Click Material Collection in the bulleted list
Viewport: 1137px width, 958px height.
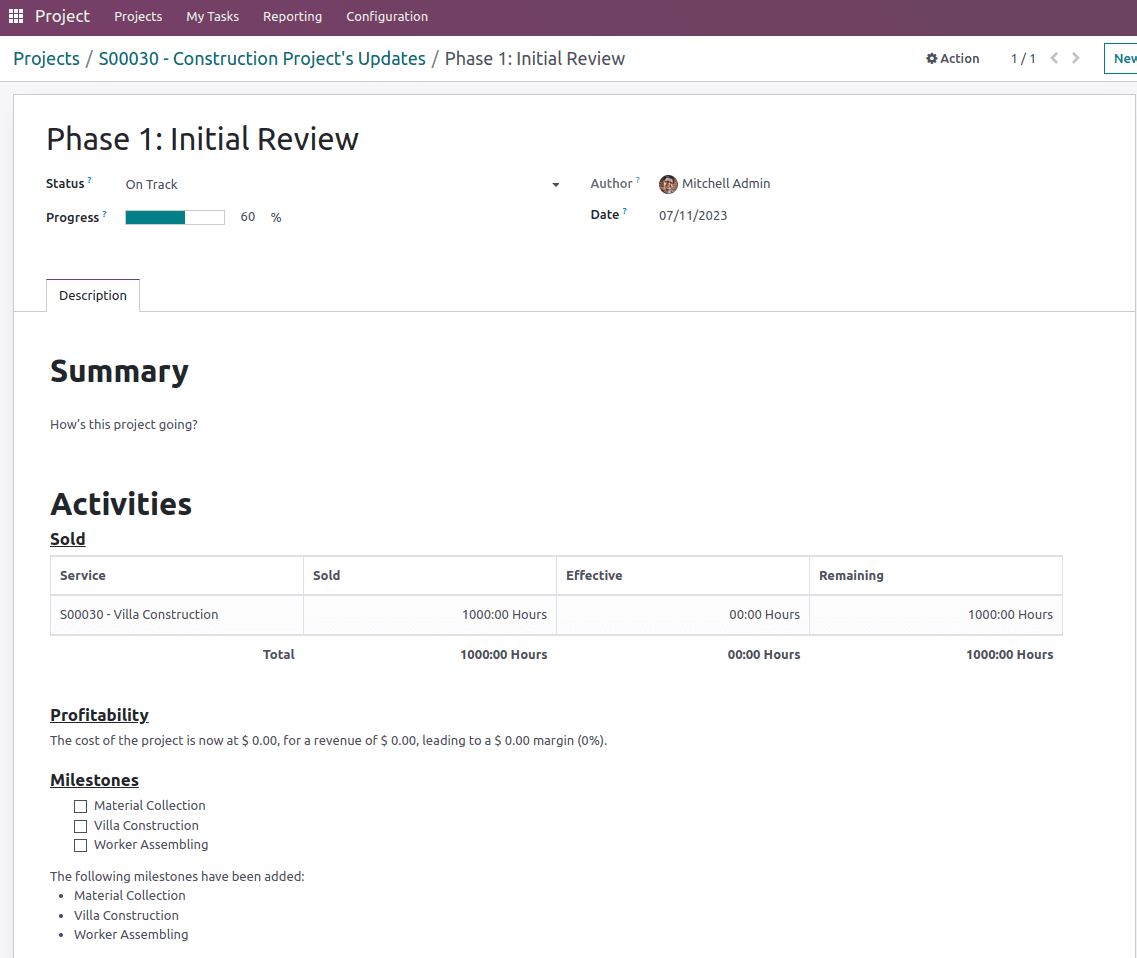[130, 896]
